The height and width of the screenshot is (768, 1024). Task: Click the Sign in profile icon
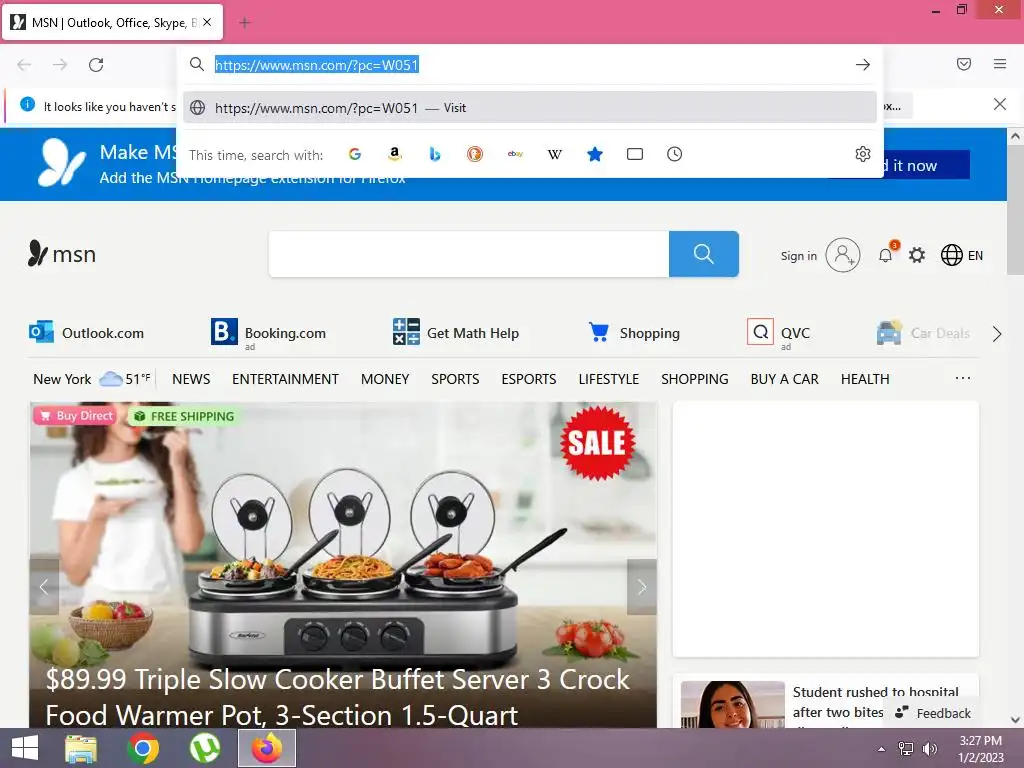[x=842, y=255]
